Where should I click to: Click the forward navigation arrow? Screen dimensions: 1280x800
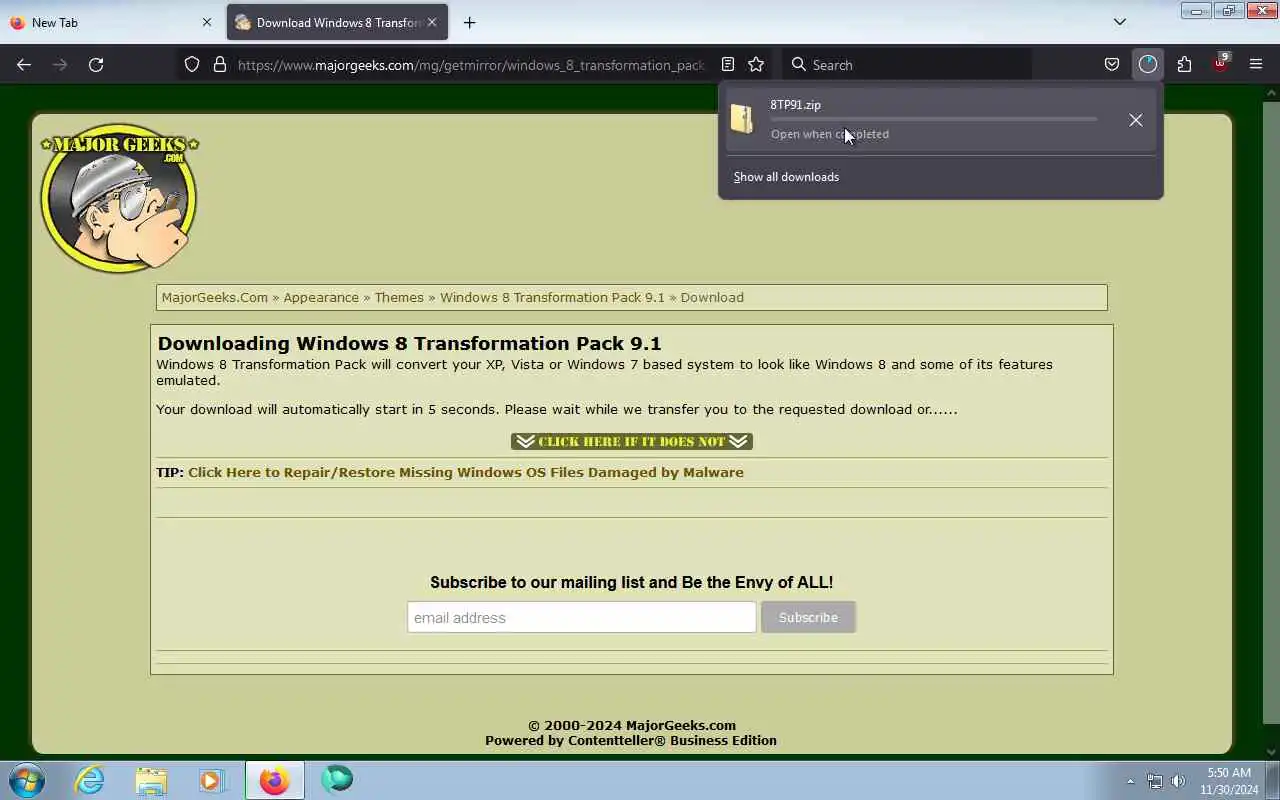coord(60,64)
